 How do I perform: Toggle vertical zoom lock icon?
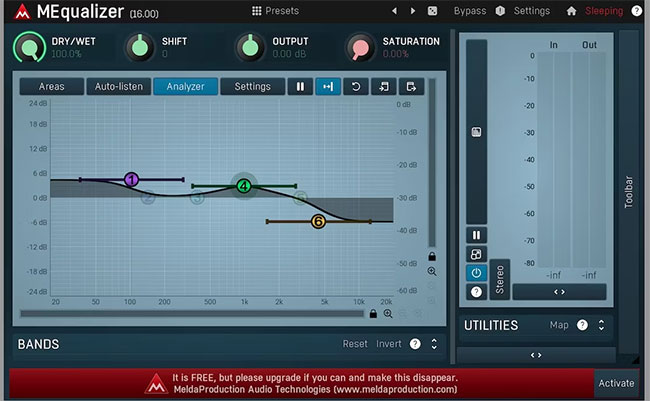point(432,256)
